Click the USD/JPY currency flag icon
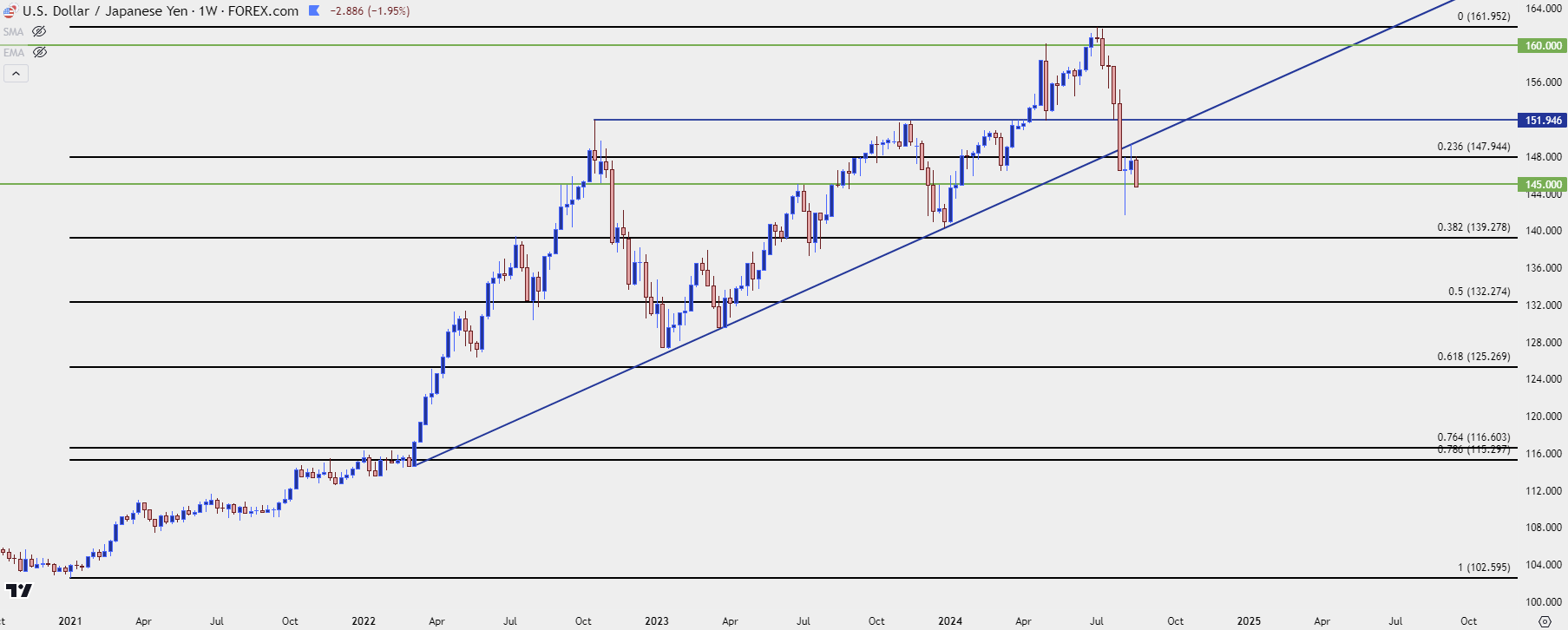The width and height of the screenshot is (1568, 630). point(9,11)
